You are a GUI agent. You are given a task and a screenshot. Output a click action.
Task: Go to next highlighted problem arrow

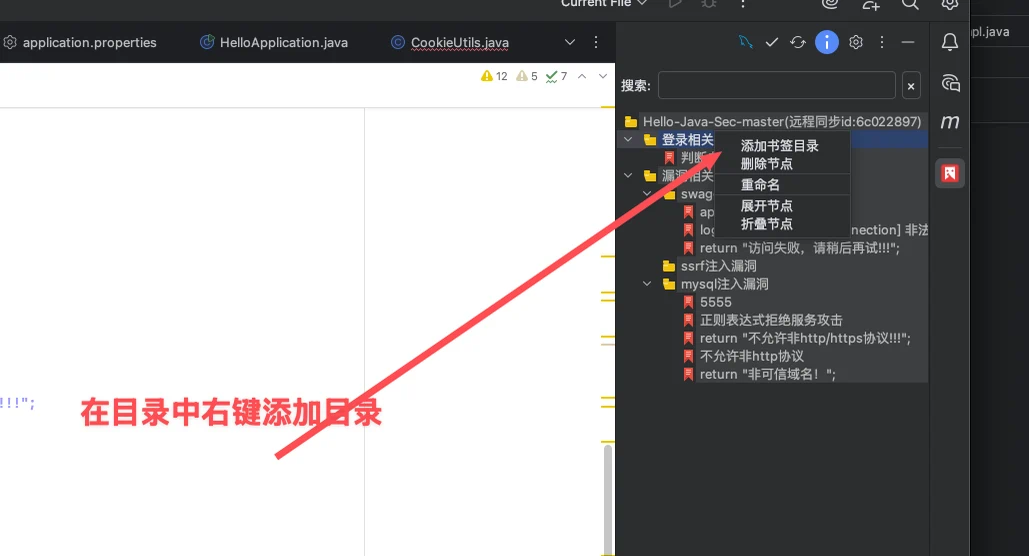(x=602, y=76)
